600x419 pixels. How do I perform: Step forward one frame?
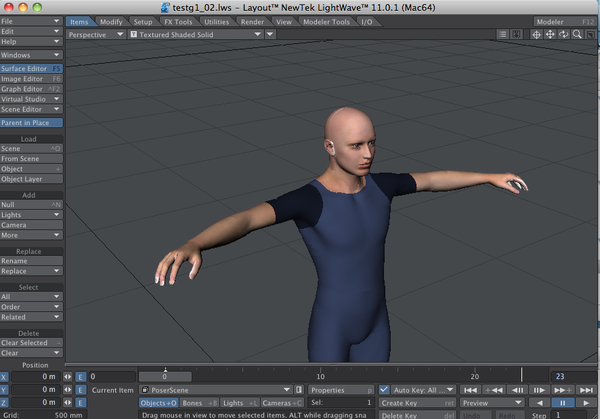click(539, 390)
